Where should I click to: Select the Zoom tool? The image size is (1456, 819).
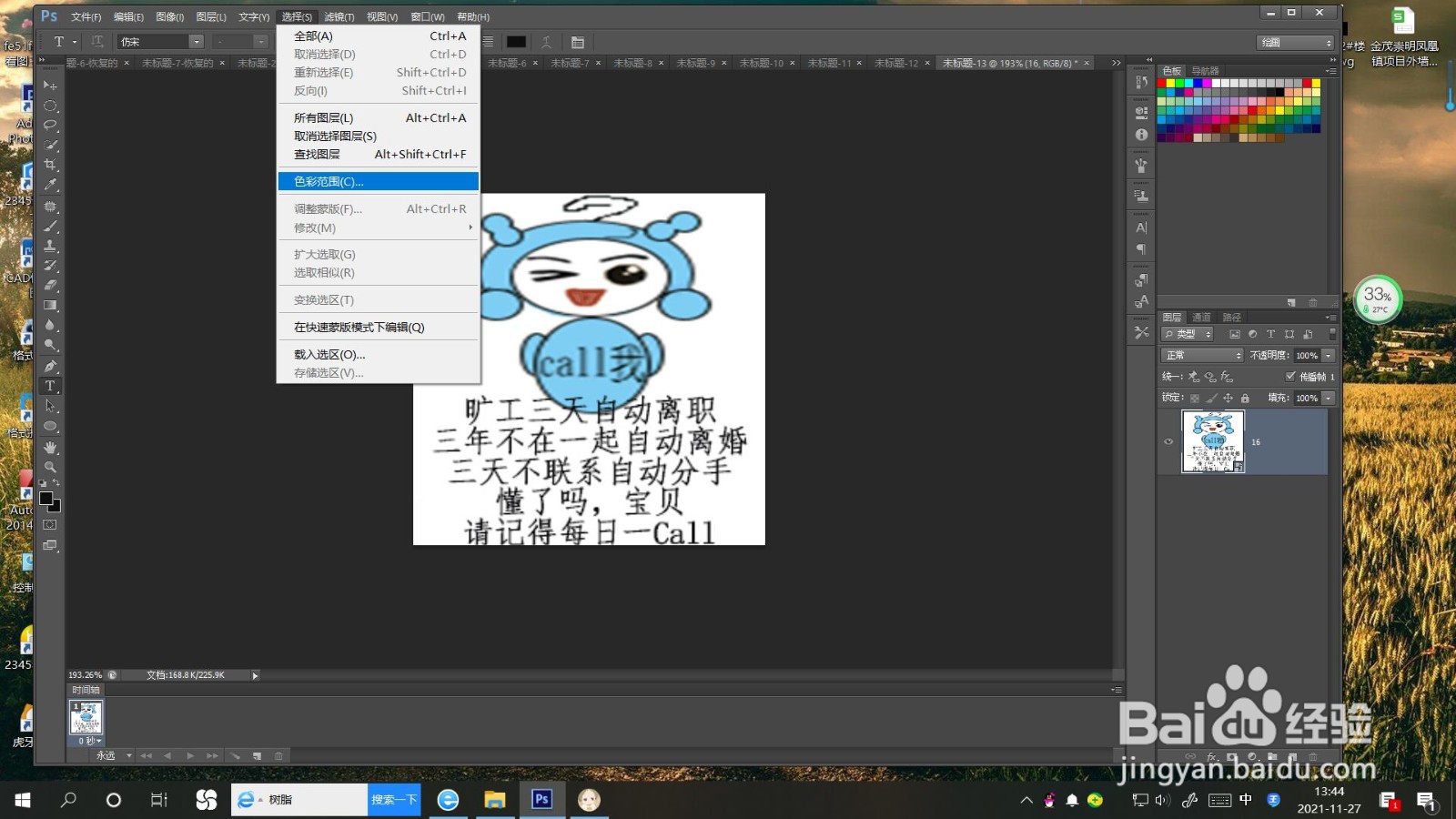(x=50, y=467)
